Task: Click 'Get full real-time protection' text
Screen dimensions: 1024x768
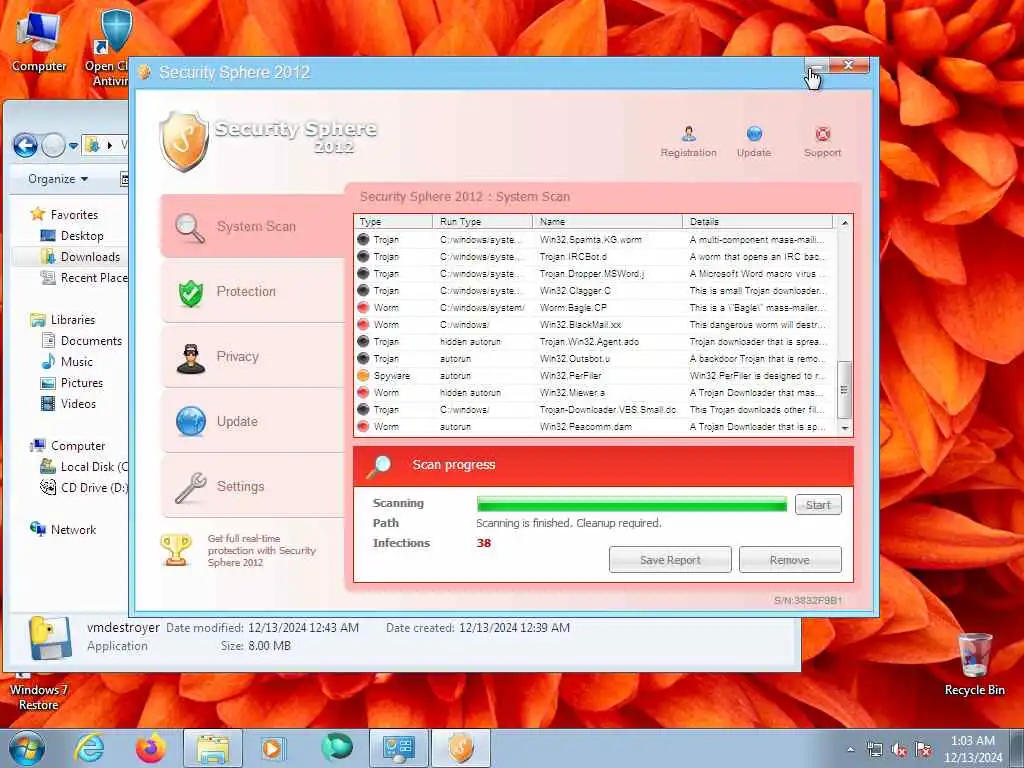Action: (x=261, y=550)
